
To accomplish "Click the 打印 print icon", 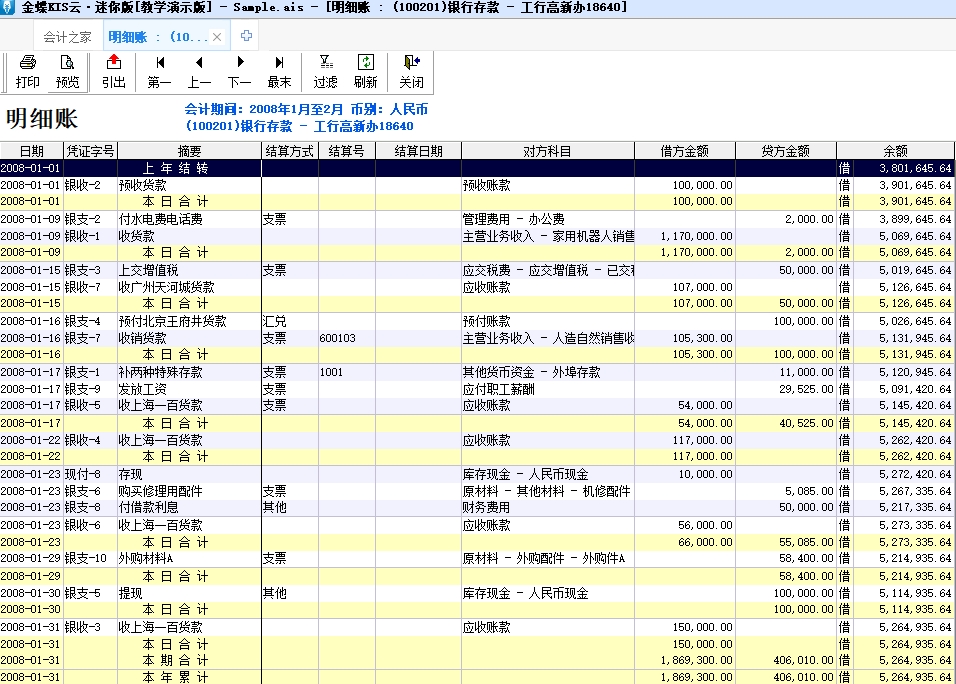I will [x=27, y=71].
